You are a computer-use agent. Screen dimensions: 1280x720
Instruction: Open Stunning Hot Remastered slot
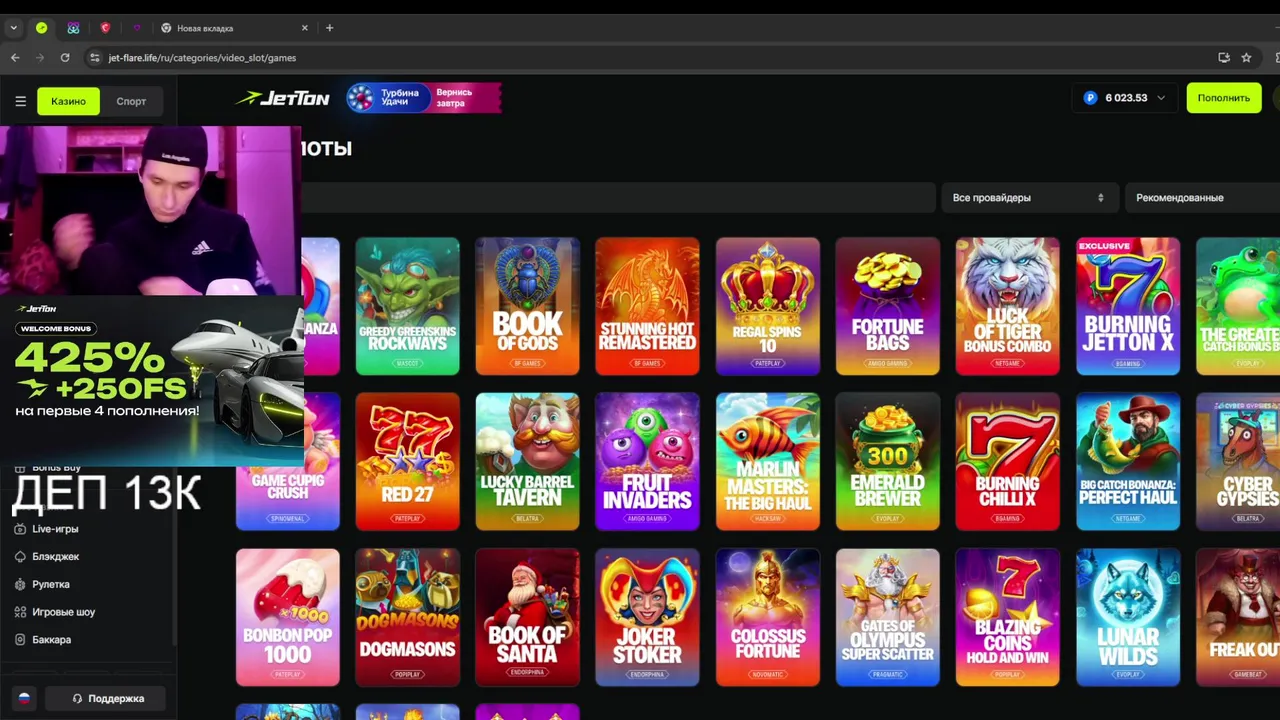(x=647, y=306)
